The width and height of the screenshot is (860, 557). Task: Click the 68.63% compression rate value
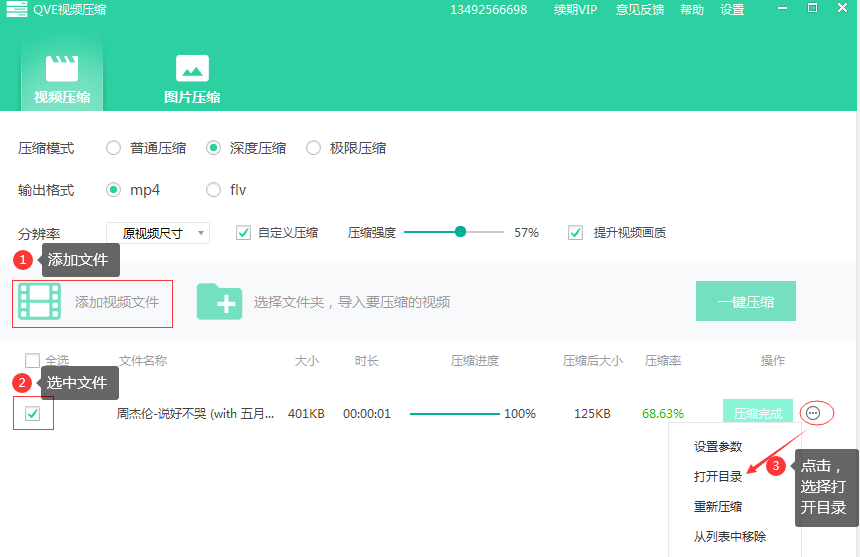click(663, 414)
